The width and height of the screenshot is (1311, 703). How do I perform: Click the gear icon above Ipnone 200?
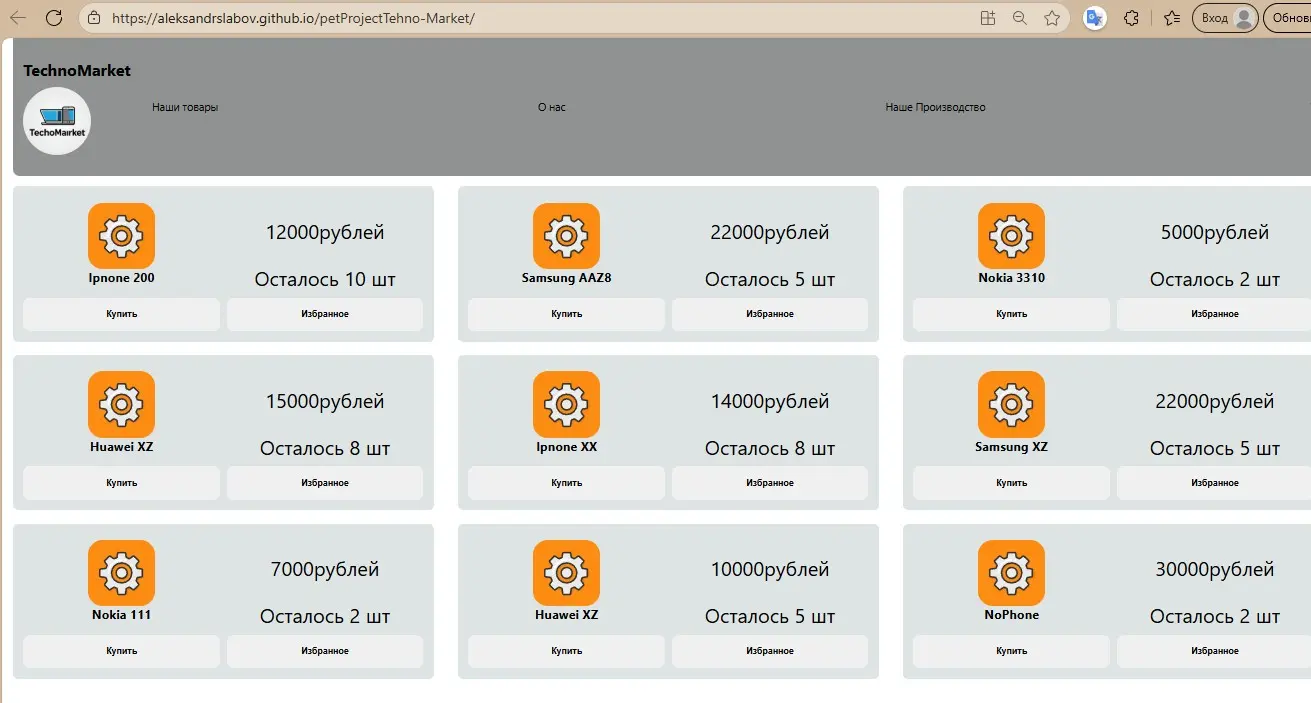click(121, 236)
